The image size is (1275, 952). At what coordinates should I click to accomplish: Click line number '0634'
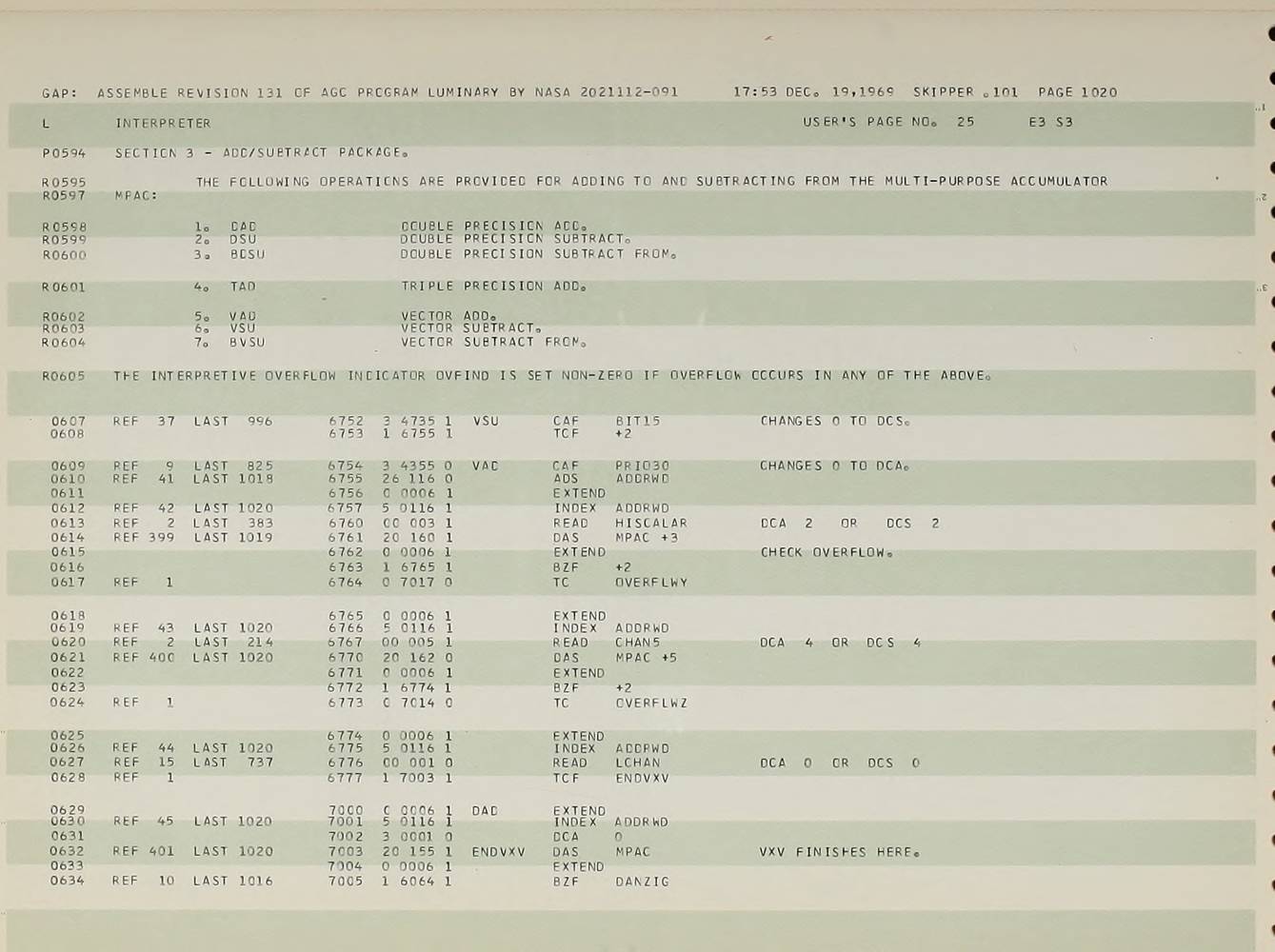coord(68,881)
